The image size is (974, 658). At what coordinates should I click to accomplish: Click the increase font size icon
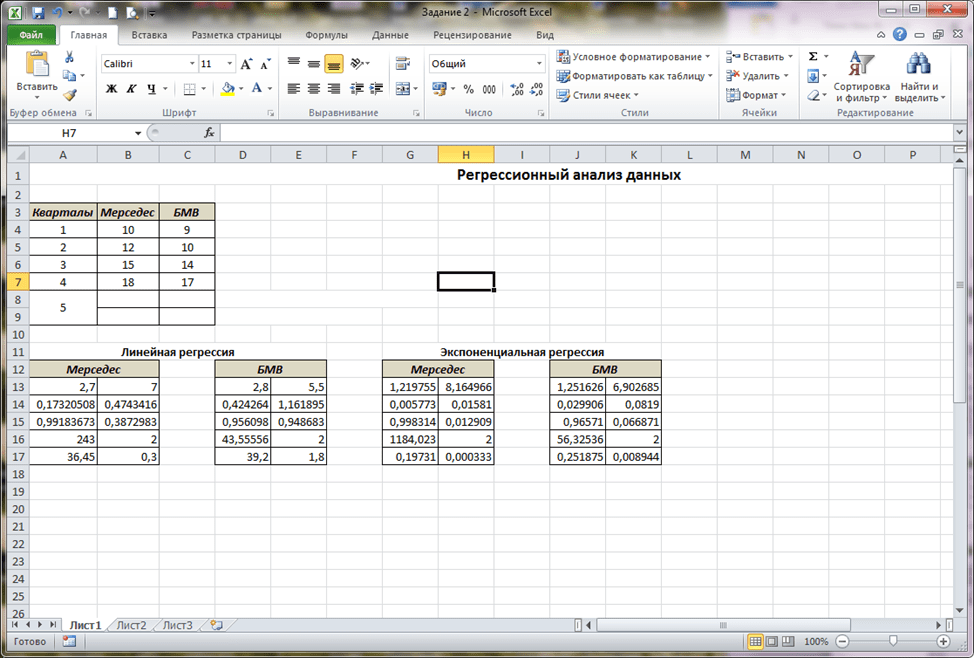246,64
